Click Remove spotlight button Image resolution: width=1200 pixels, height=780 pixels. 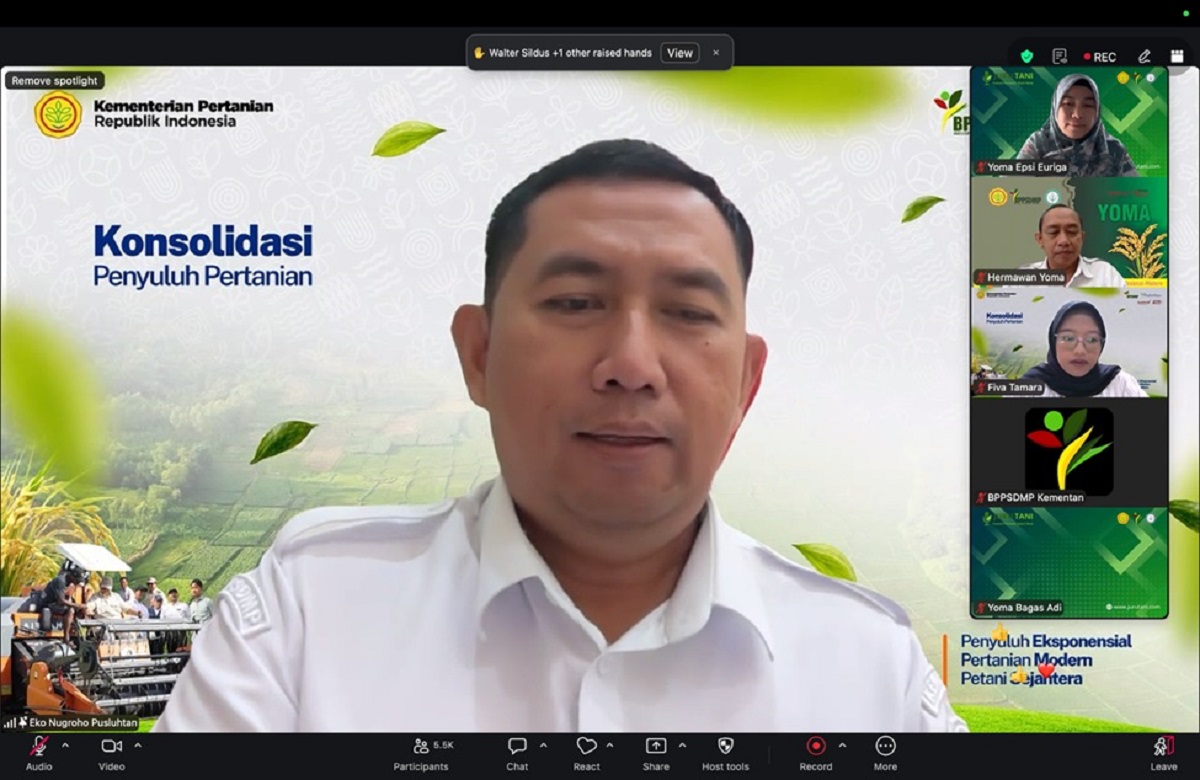(x=55, y=81)
